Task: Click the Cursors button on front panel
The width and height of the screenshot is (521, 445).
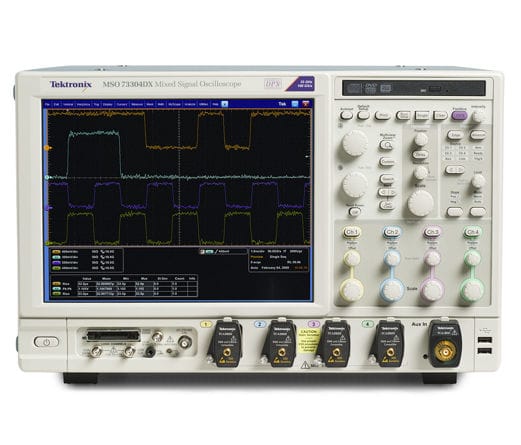Action: tap(387, 162)
